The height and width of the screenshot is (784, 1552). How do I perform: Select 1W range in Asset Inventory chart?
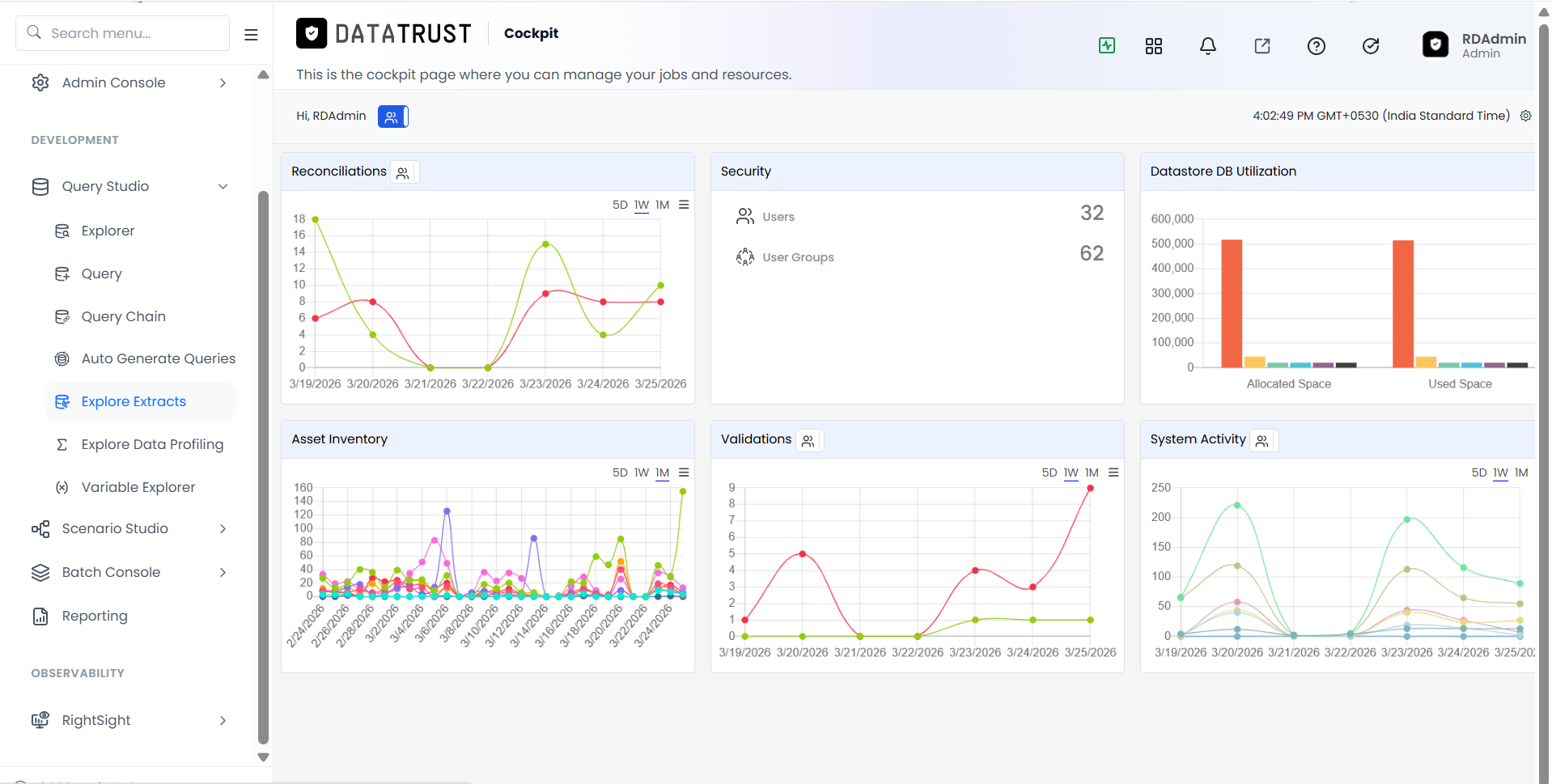pyautogui.click(x=642, y=473)
